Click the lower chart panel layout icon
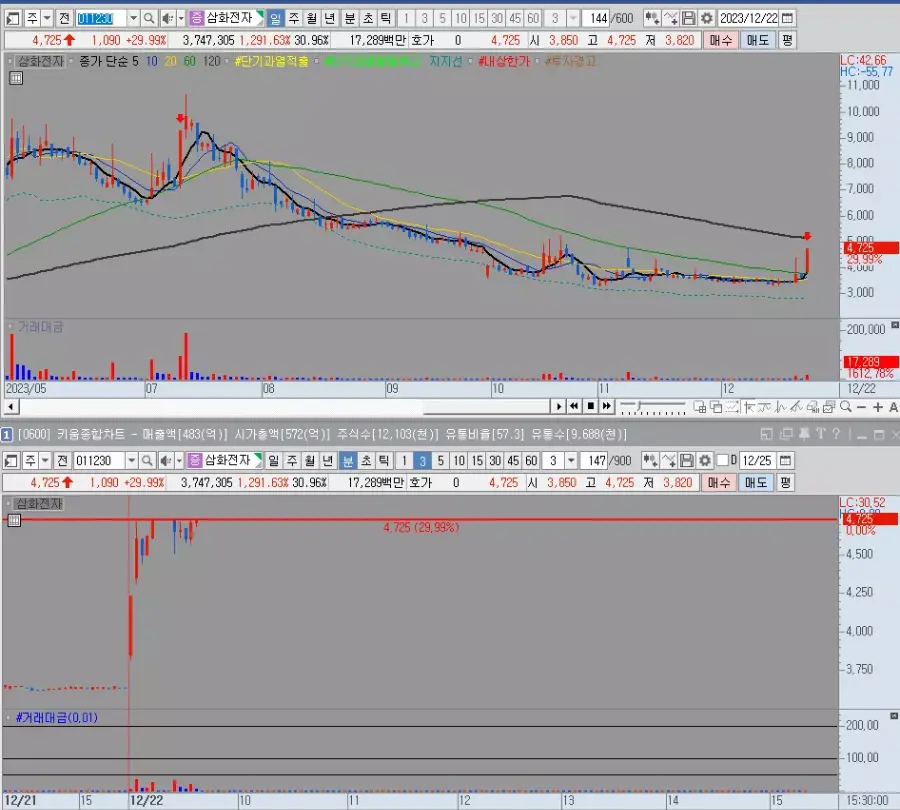The width and height of the screenshot is (900, 810). tap(11, 460)
